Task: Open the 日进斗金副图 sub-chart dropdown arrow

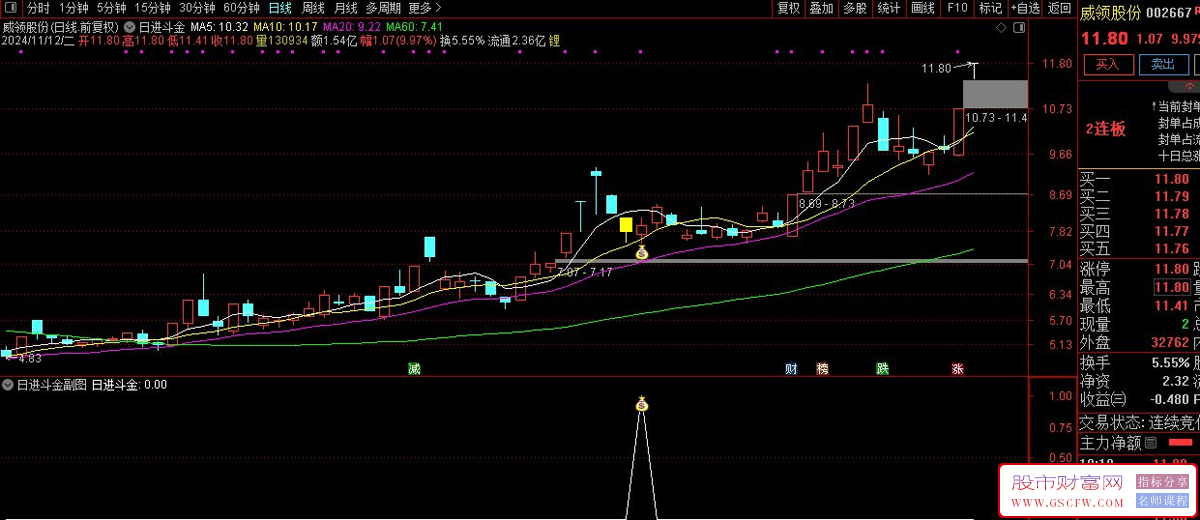Action: click(x=9, y=385)
